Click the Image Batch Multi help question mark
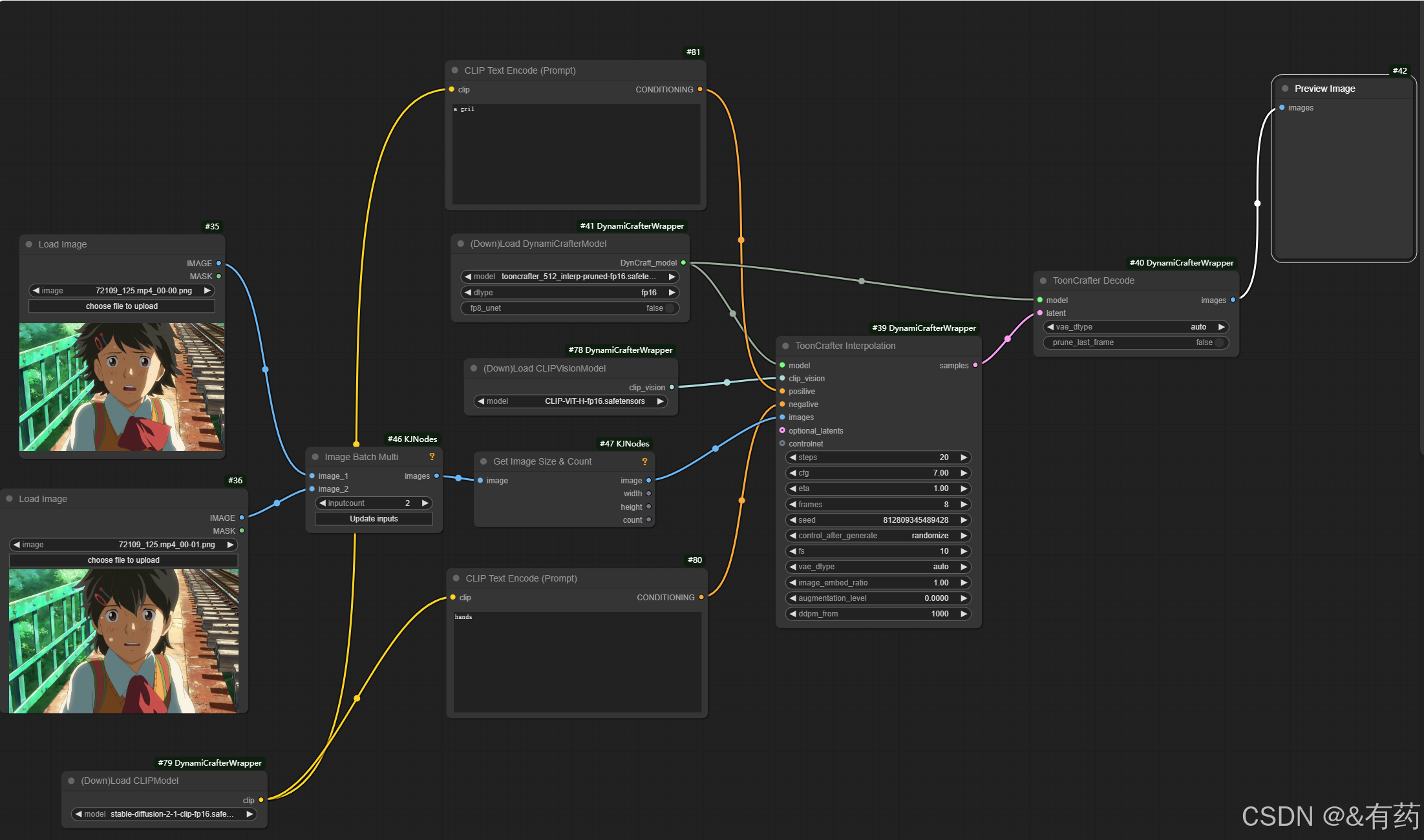 coord(432,457)
